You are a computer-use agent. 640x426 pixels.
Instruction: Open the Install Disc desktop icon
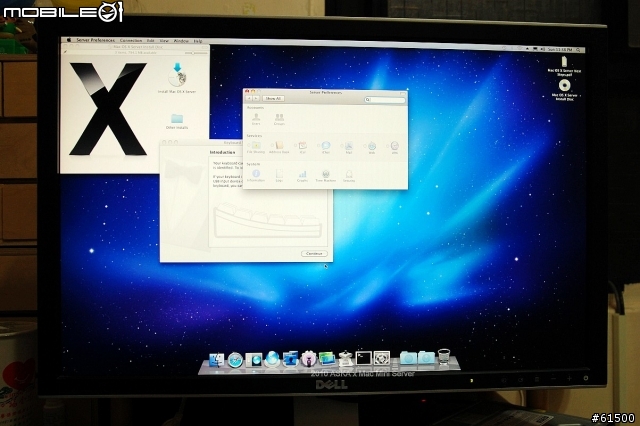pyautogui.click(x=564, y=90)
